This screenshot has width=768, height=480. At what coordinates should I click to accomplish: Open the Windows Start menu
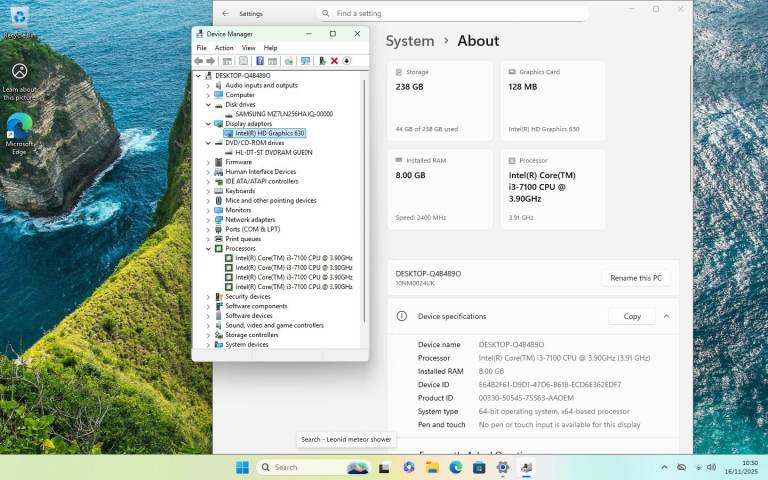pyautogui.click(x=242, y=467)
